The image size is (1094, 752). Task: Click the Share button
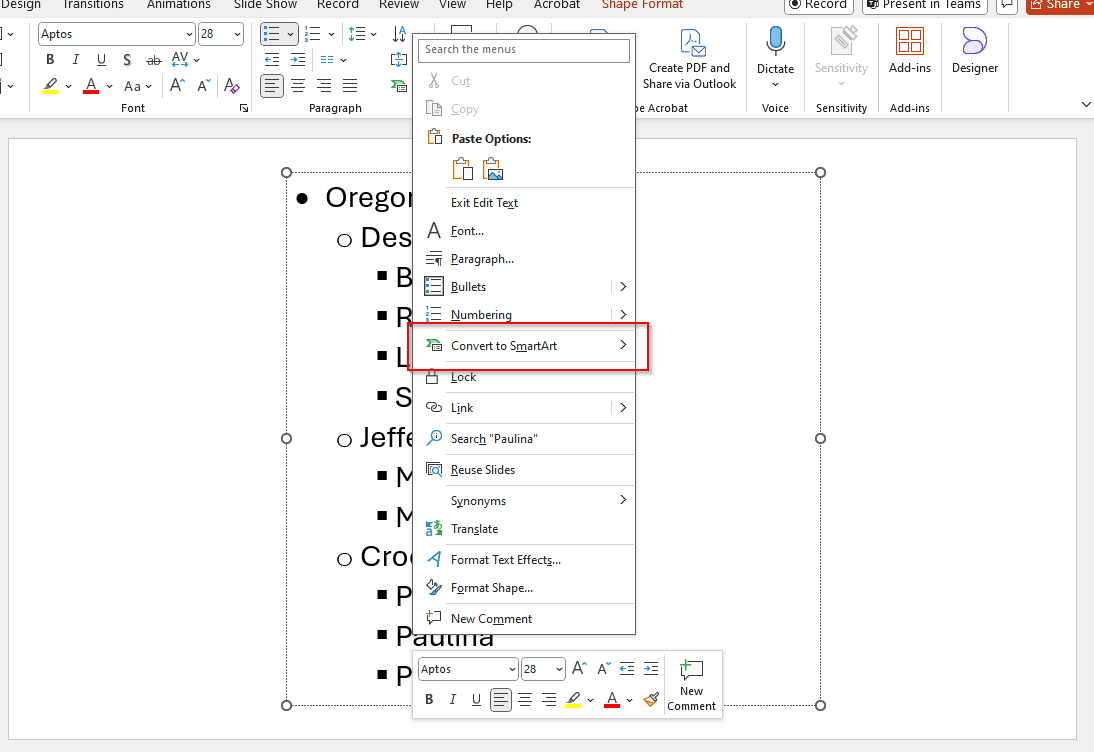[x=1058, y=4]
